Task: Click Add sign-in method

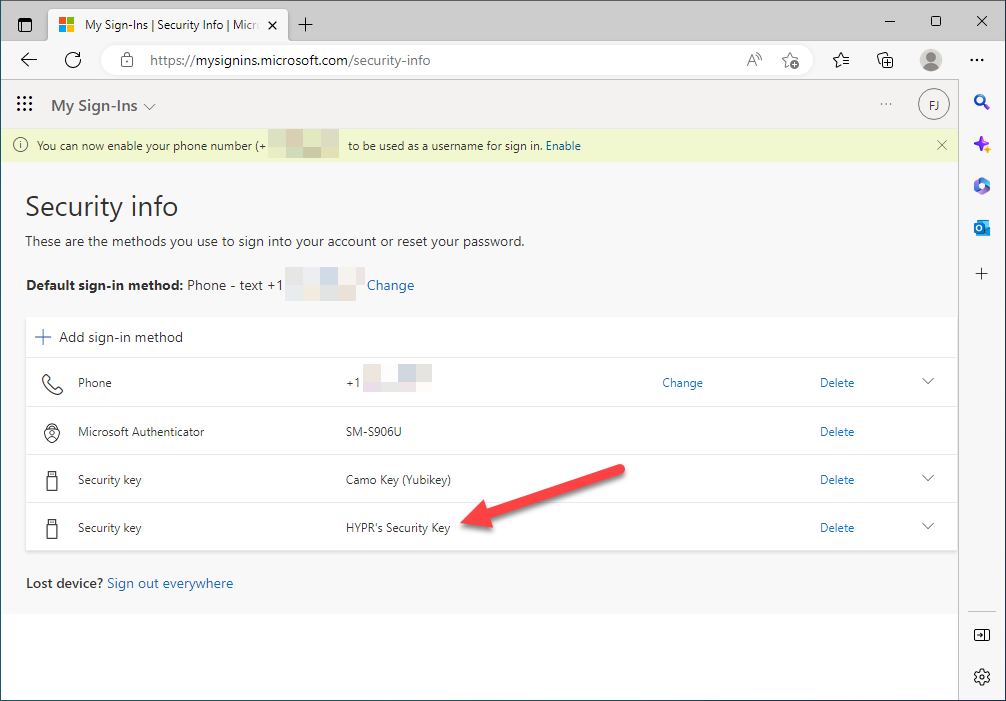Action: [x=109, y=337]
